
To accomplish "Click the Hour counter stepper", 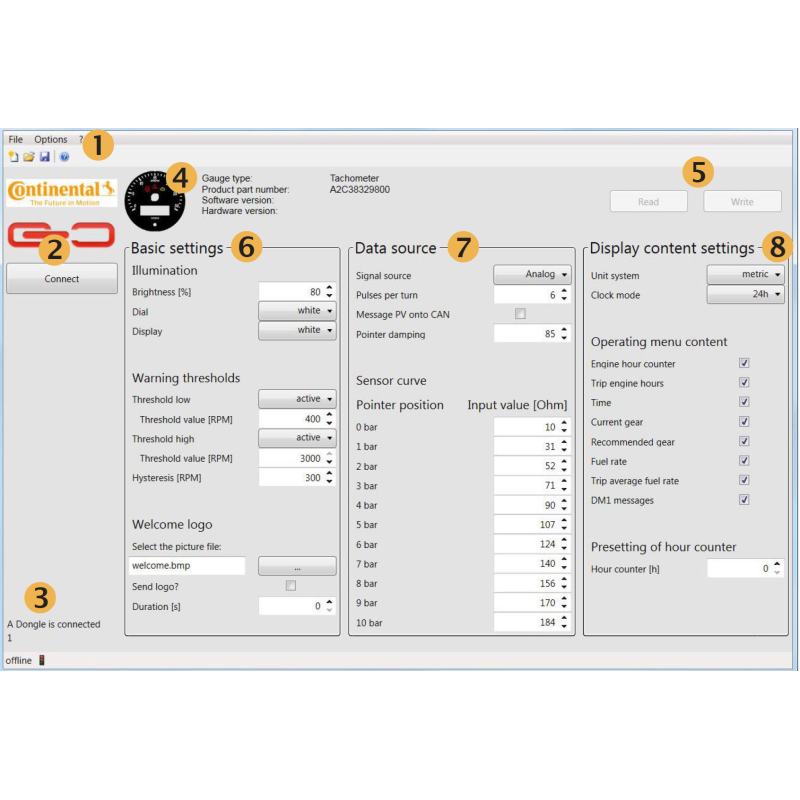I will [x=777, y=568].
